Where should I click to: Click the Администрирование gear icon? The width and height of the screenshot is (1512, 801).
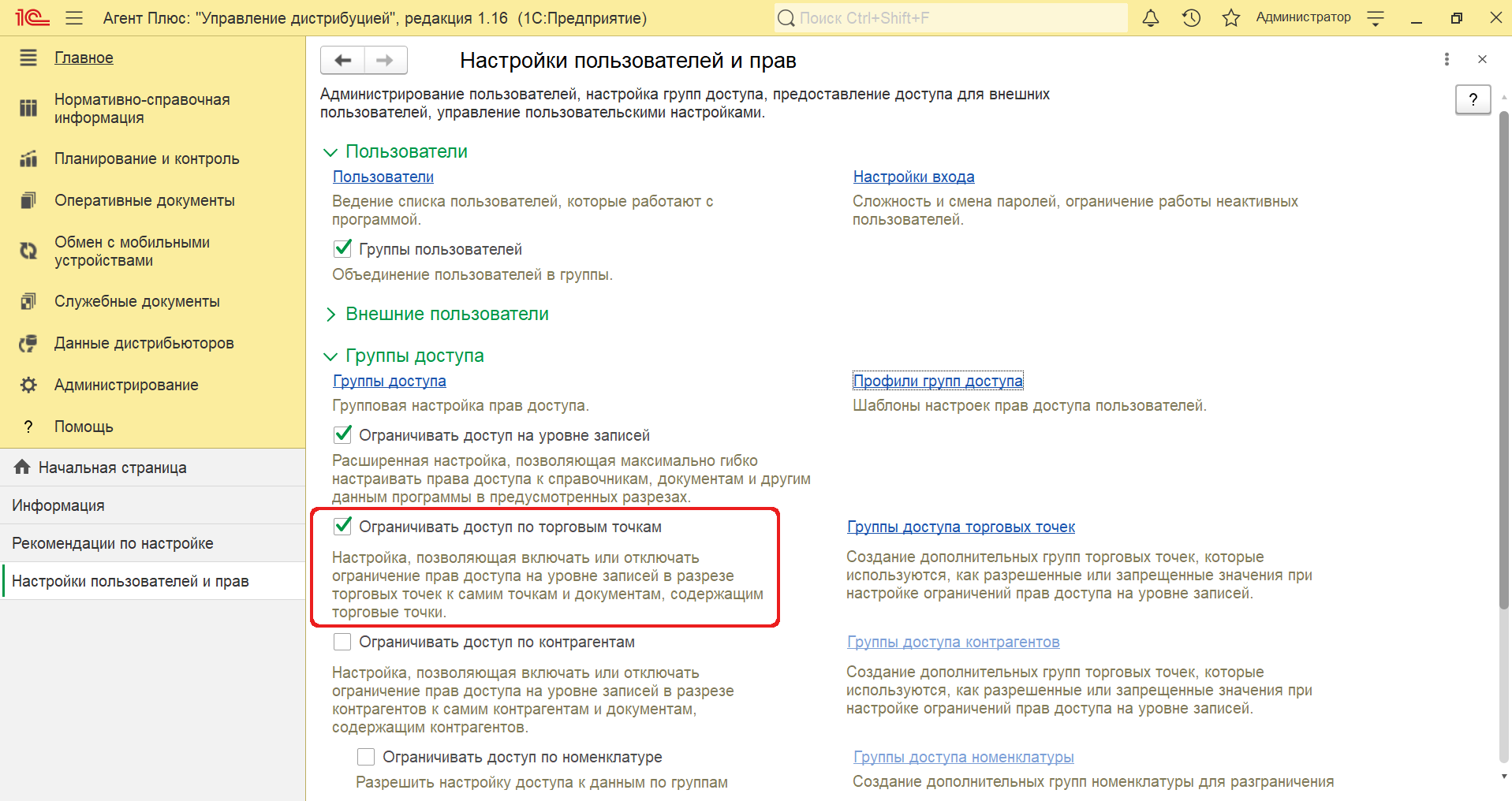28,385
